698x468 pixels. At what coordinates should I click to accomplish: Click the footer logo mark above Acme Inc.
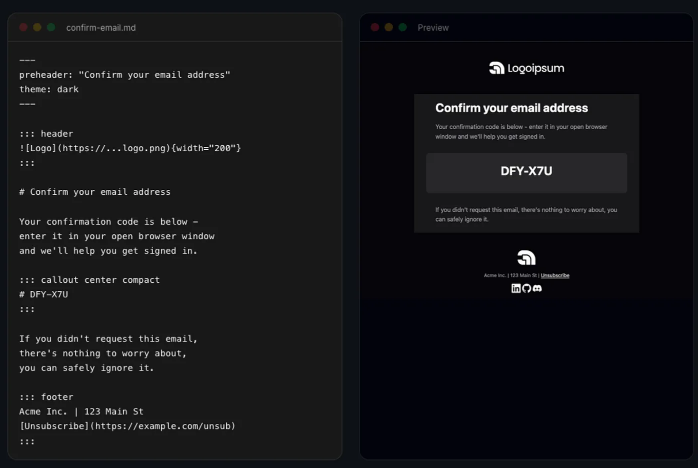pyautogui.click(x=526, y=257)
